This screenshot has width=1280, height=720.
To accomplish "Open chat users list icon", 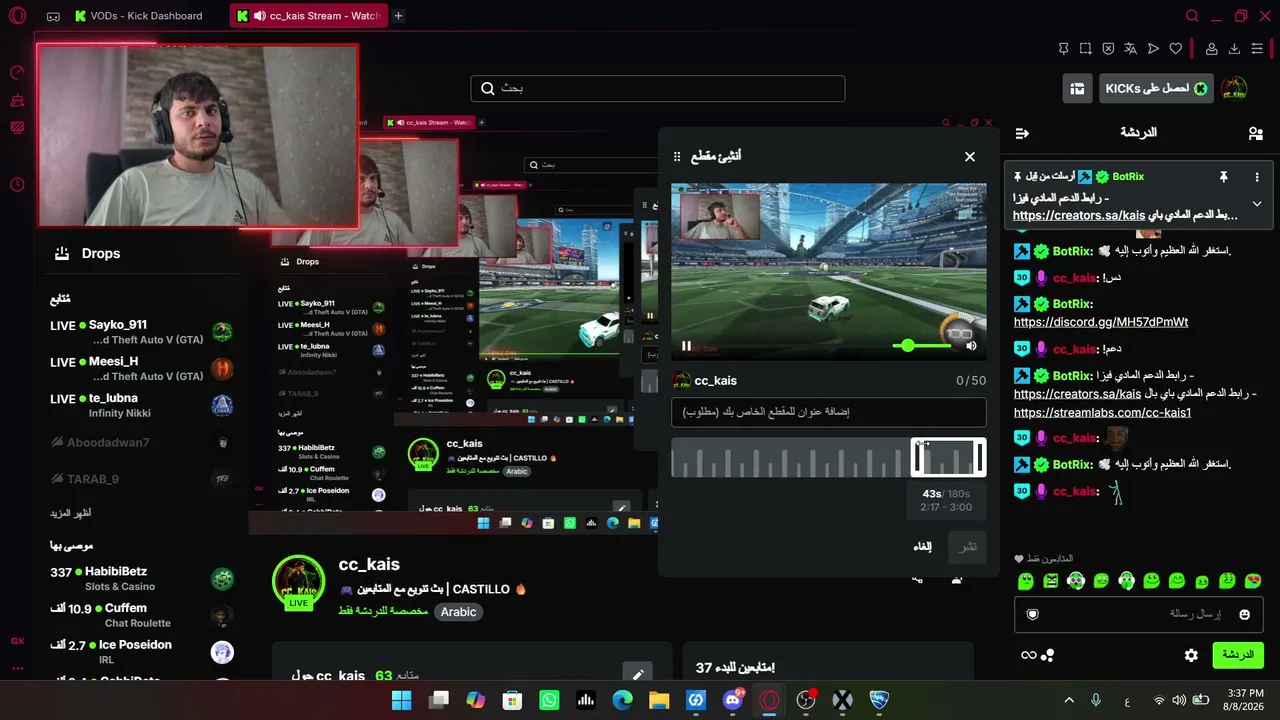I will [x=1256, y=133].
